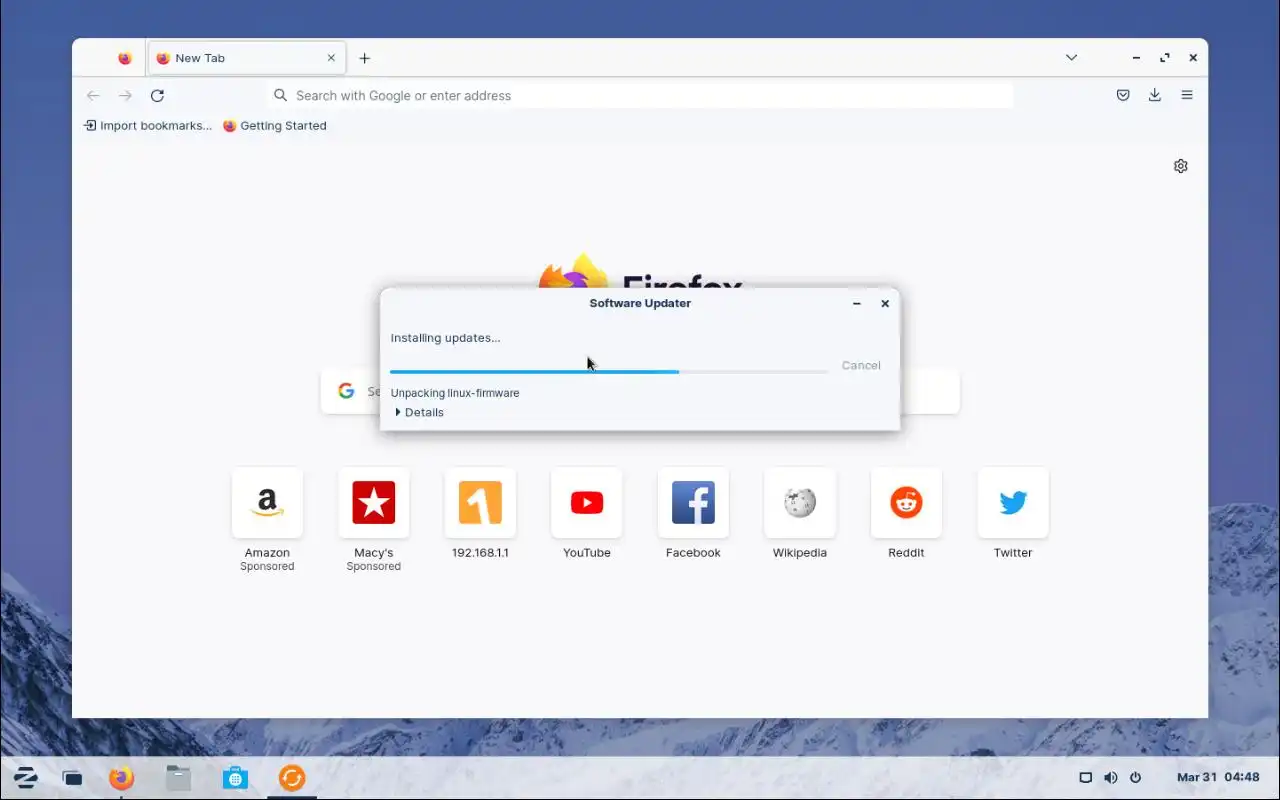Viewport: 1280px width, 800px height.
Task: Open New Tab personalize gear icon
Action: tap(1181, 166)
